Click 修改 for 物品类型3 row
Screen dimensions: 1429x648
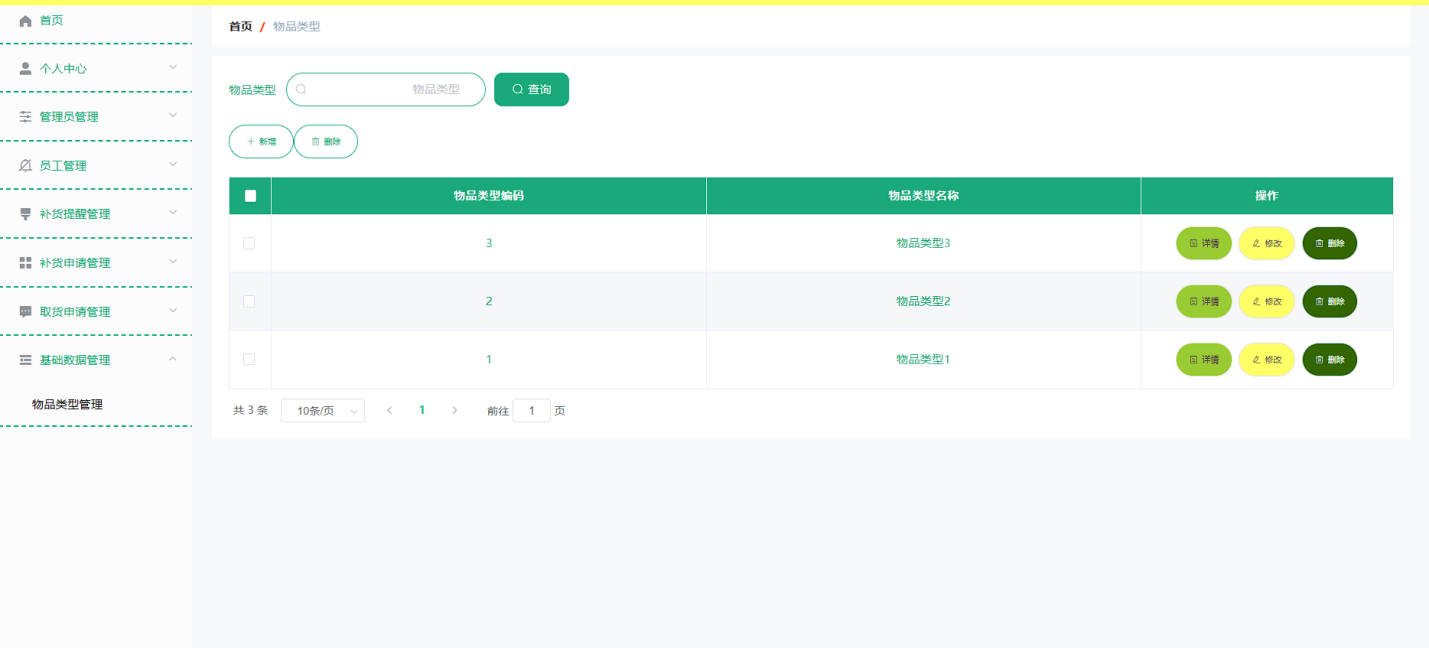pyautogui.click(x=1267, y=243)
